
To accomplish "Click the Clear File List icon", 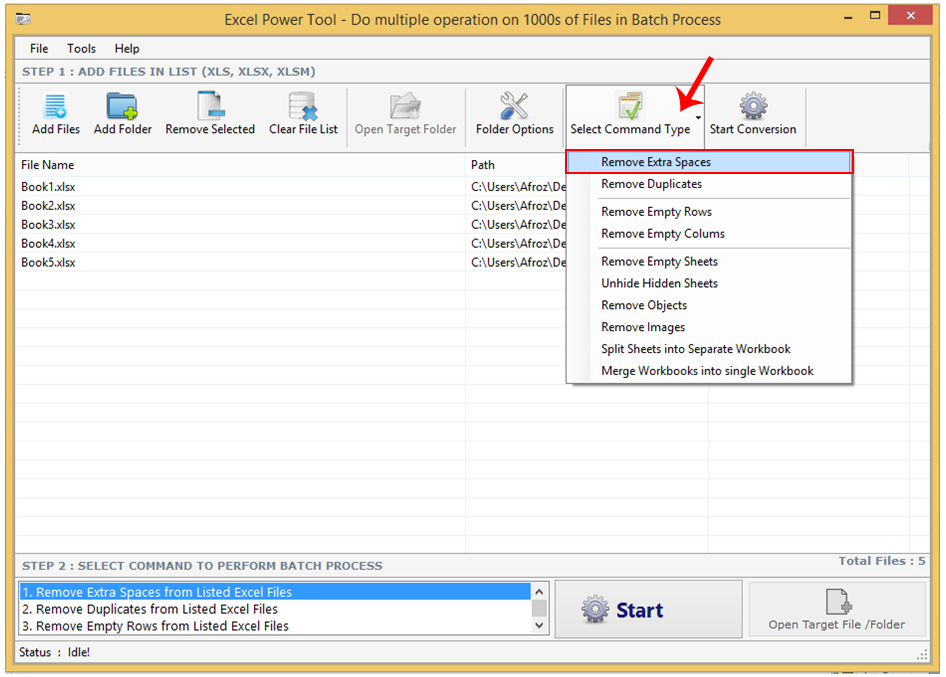I will coord(303,106).
